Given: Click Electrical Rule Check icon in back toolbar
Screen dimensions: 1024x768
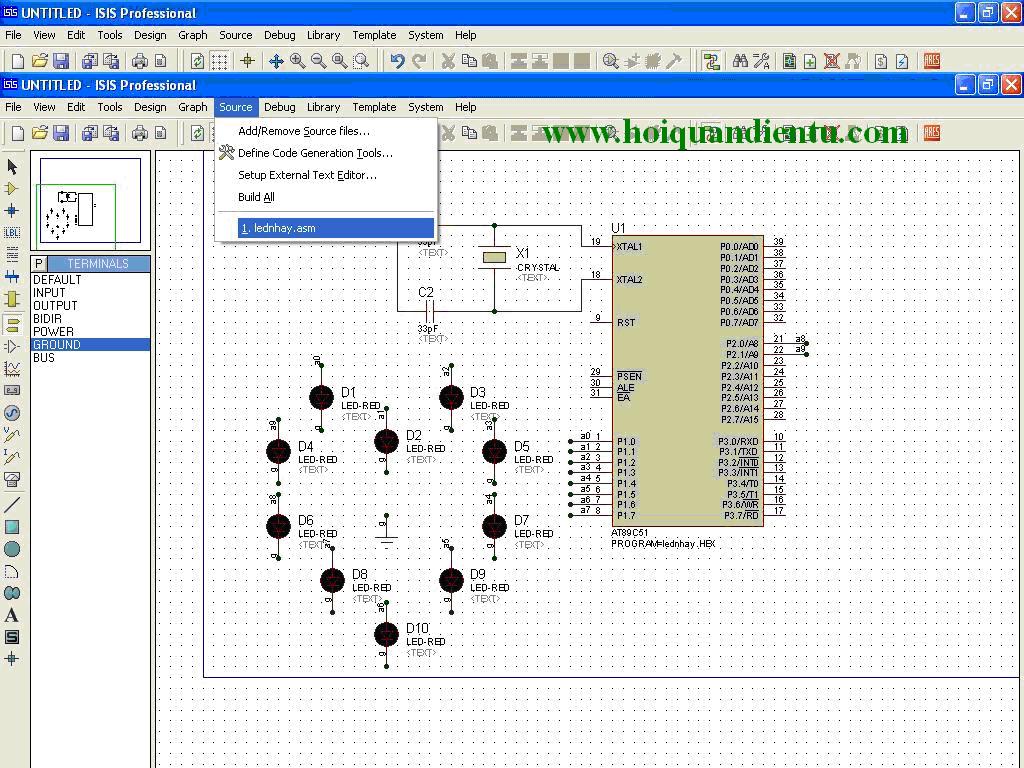Looking at the screenshot, I should (x=902, y=61).
